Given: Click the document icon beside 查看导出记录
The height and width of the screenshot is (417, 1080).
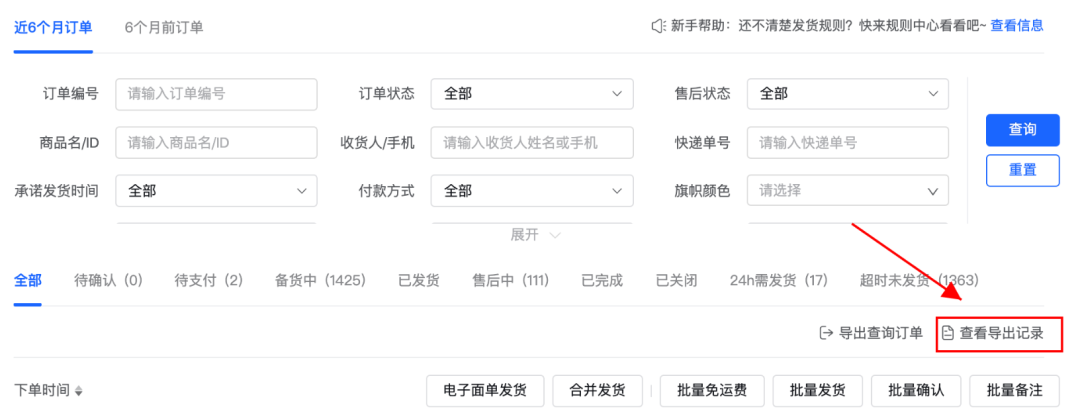Looking at the screenshot, I should coord(948,334).
